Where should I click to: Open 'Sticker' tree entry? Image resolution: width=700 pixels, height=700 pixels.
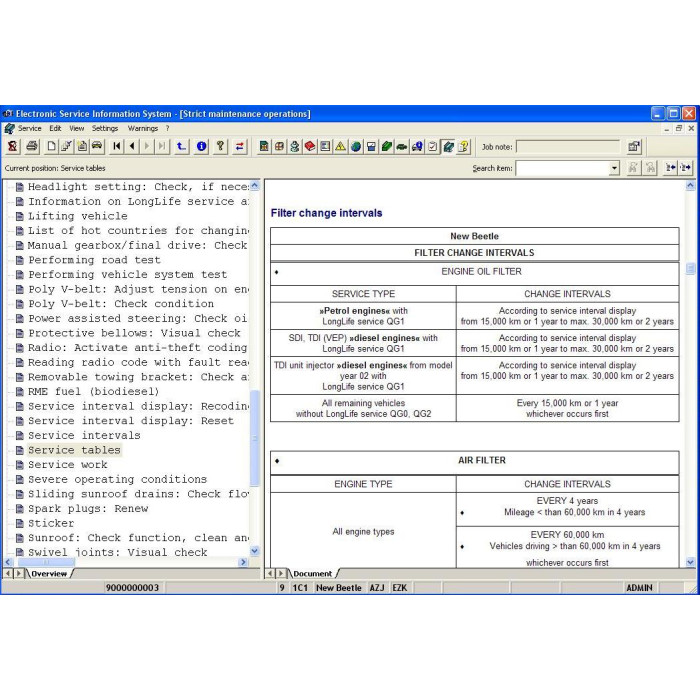(51, 523)
